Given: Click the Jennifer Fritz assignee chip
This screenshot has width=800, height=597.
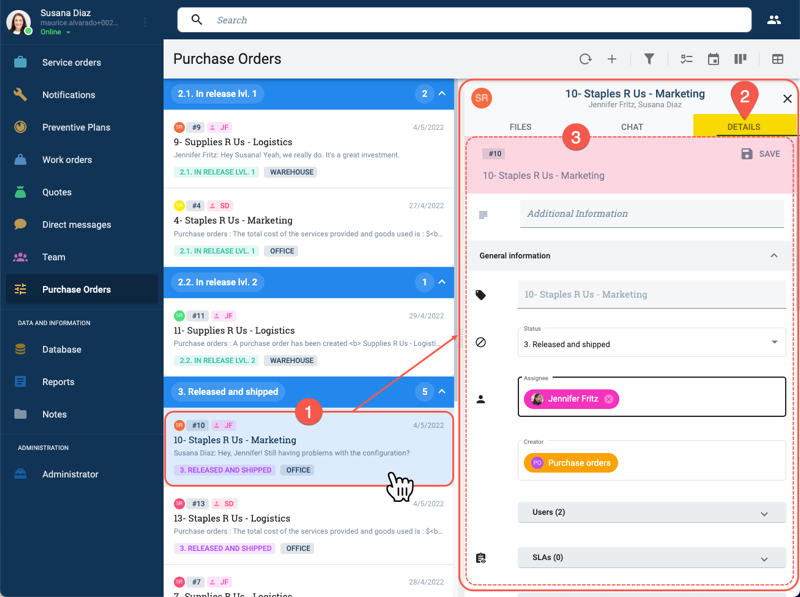Looking at the screenshot, I should (x=571, y=399).
